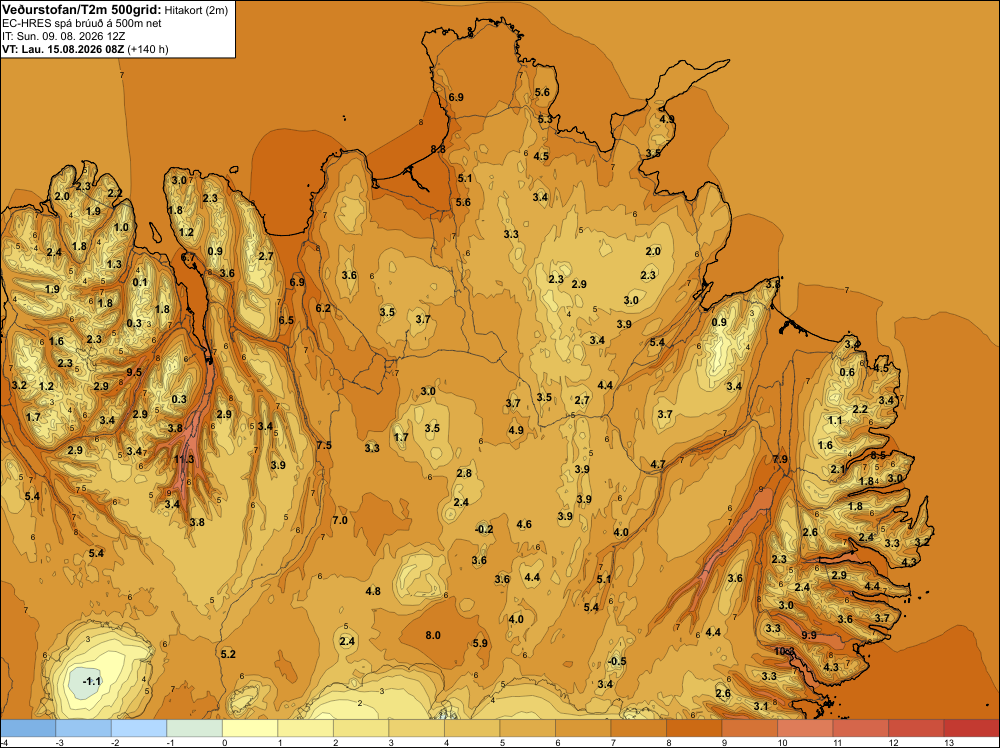Image resolution: width=1000 pixels, height=748 pixels.
Task: Click the 10.3 temperature label
Action: coord(784,651)
